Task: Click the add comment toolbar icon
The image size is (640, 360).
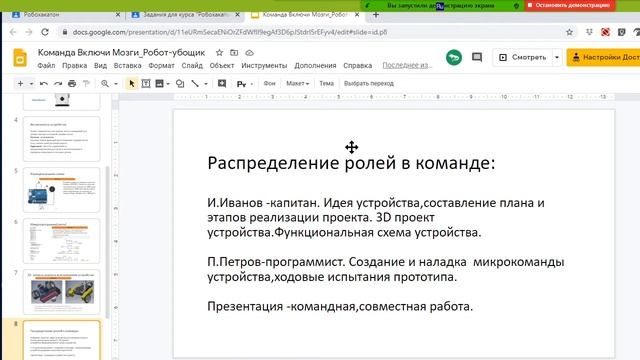Action: click(x=222, y=84)
